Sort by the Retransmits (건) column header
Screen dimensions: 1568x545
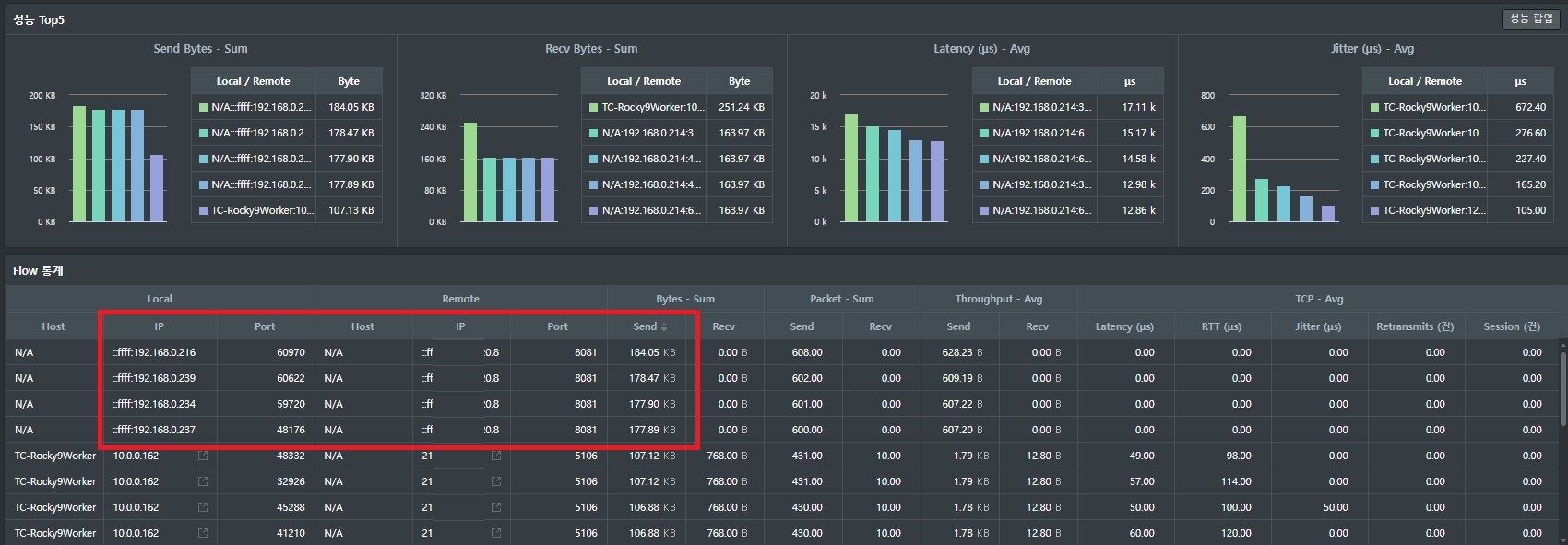(1415, 326)
